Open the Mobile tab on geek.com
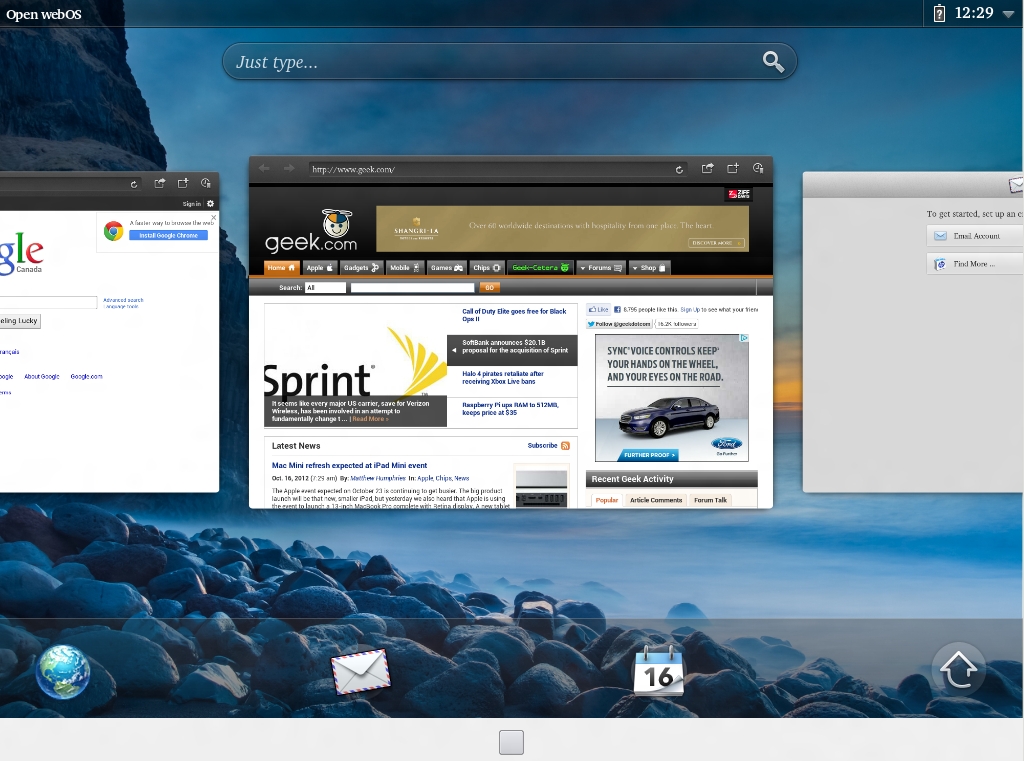The image size is (1024, 761). (x=404, y=268)
